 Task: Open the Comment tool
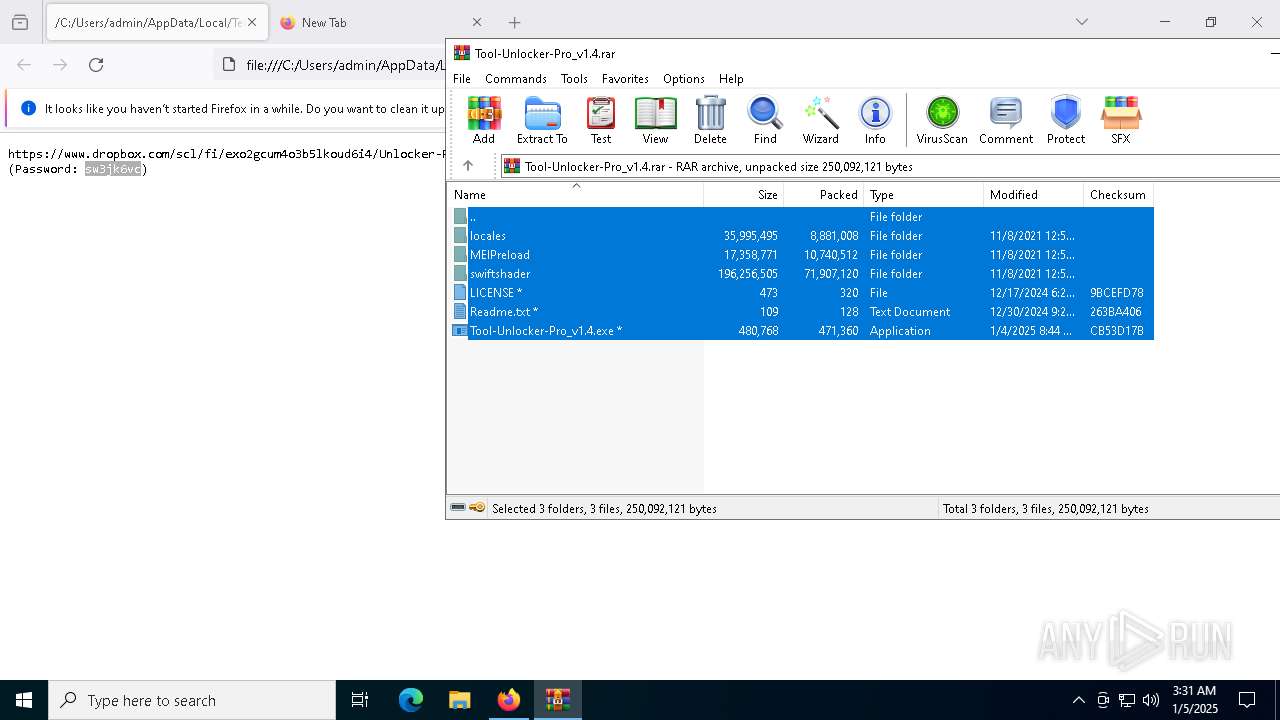click(x=1006, y=121)
